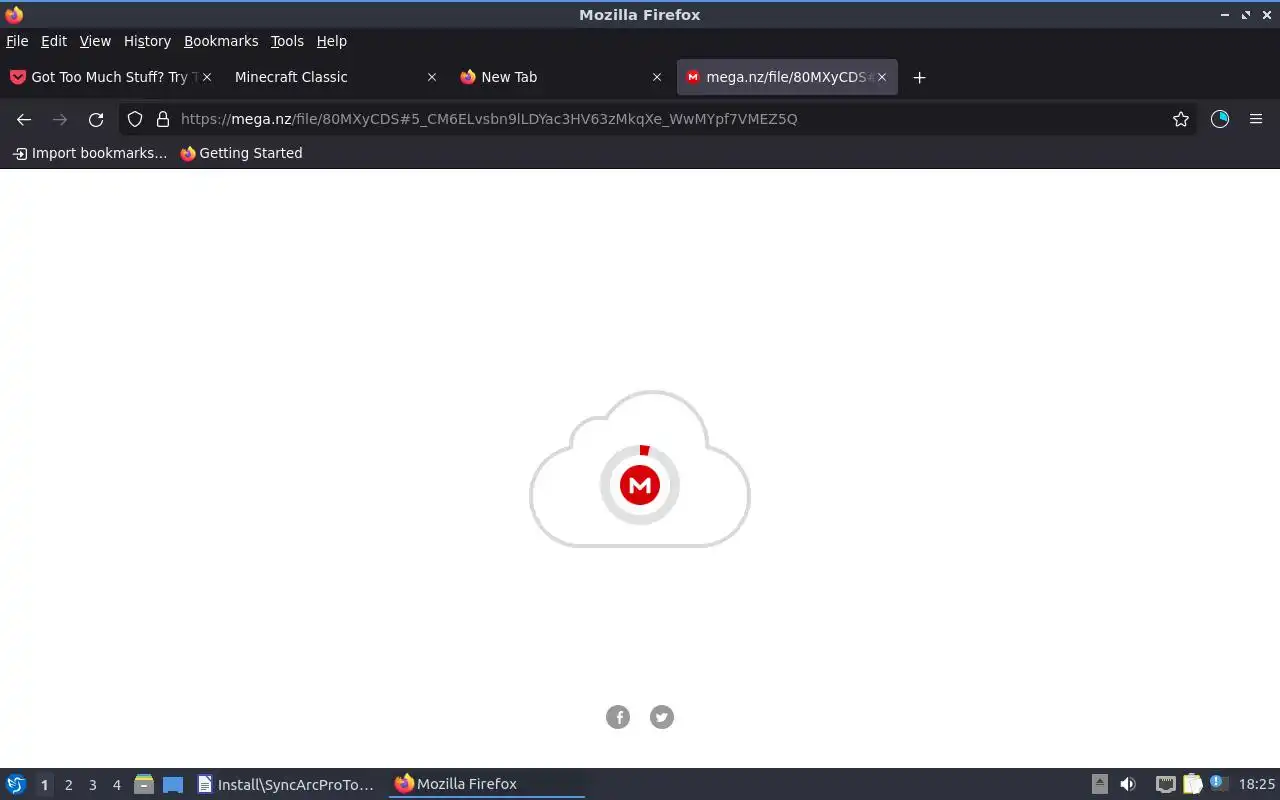Switch to workspace 4
Image resolution: width=1280 pixels, height=800 pixels.
tap(116, 785)
